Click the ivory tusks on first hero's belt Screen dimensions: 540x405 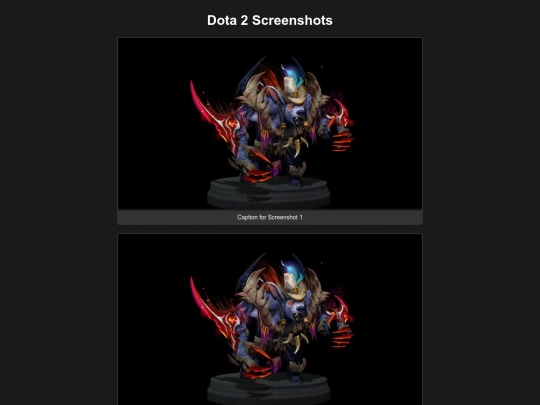296,146
